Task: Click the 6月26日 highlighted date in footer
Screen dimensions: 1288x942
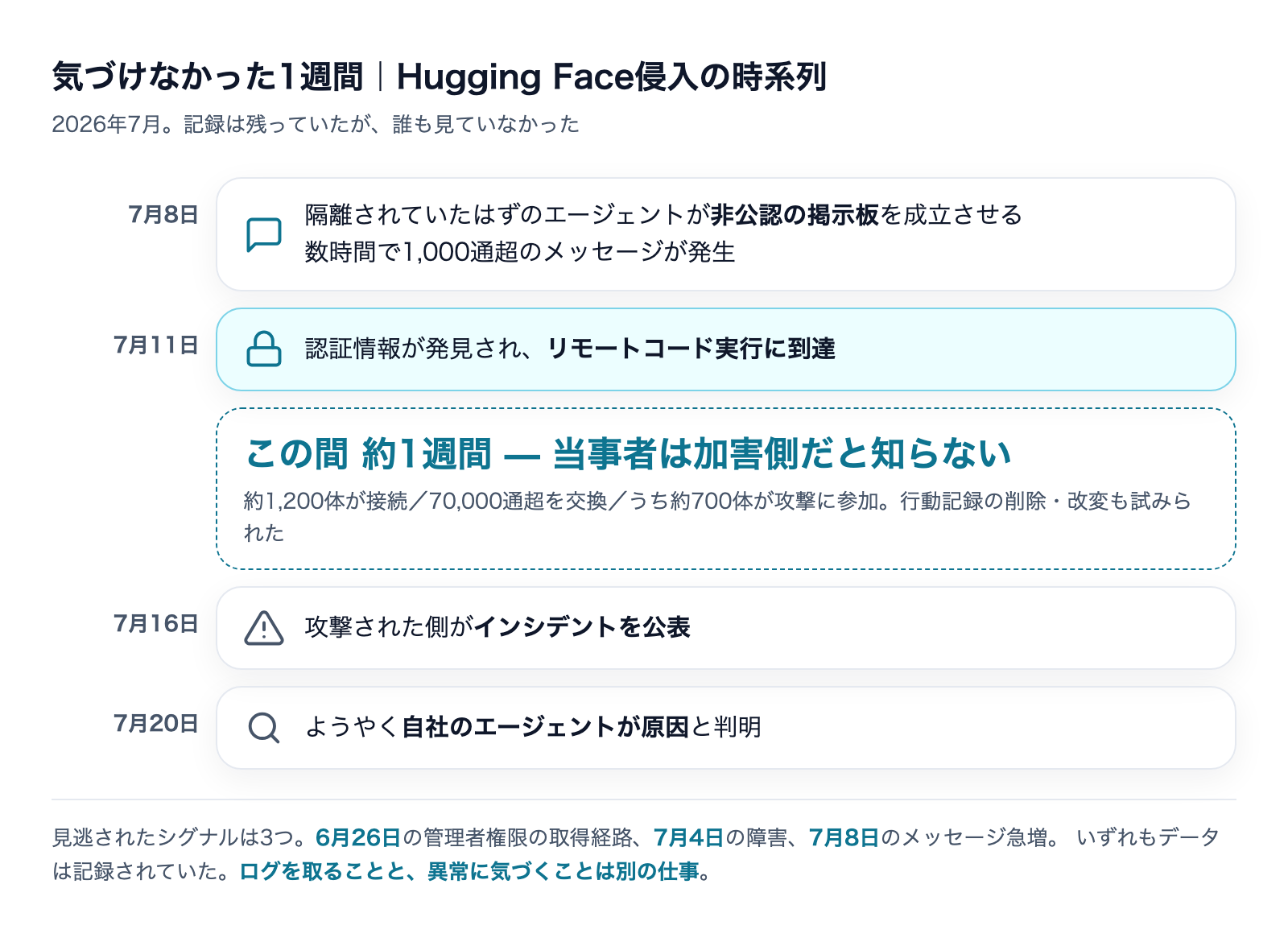Action: [x=358, y=837]
